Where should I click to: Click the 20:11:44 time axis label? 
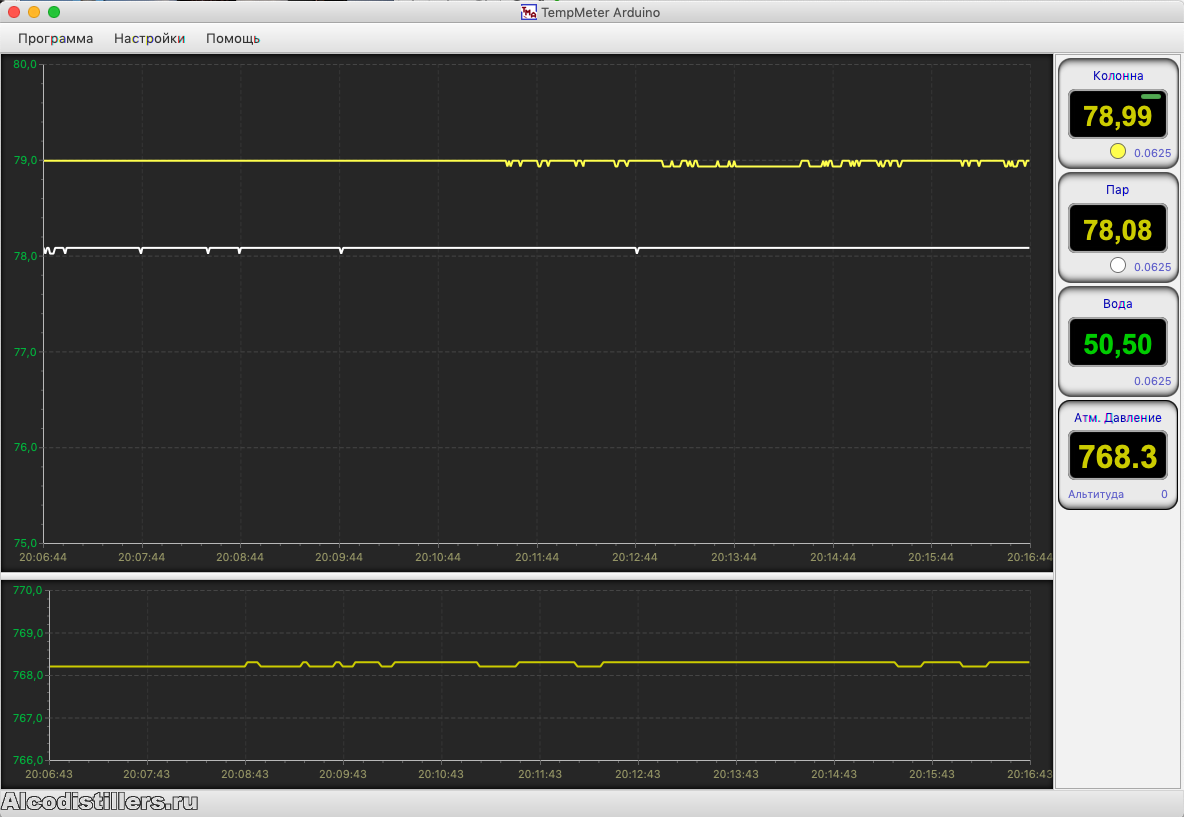tap(537, 557)
